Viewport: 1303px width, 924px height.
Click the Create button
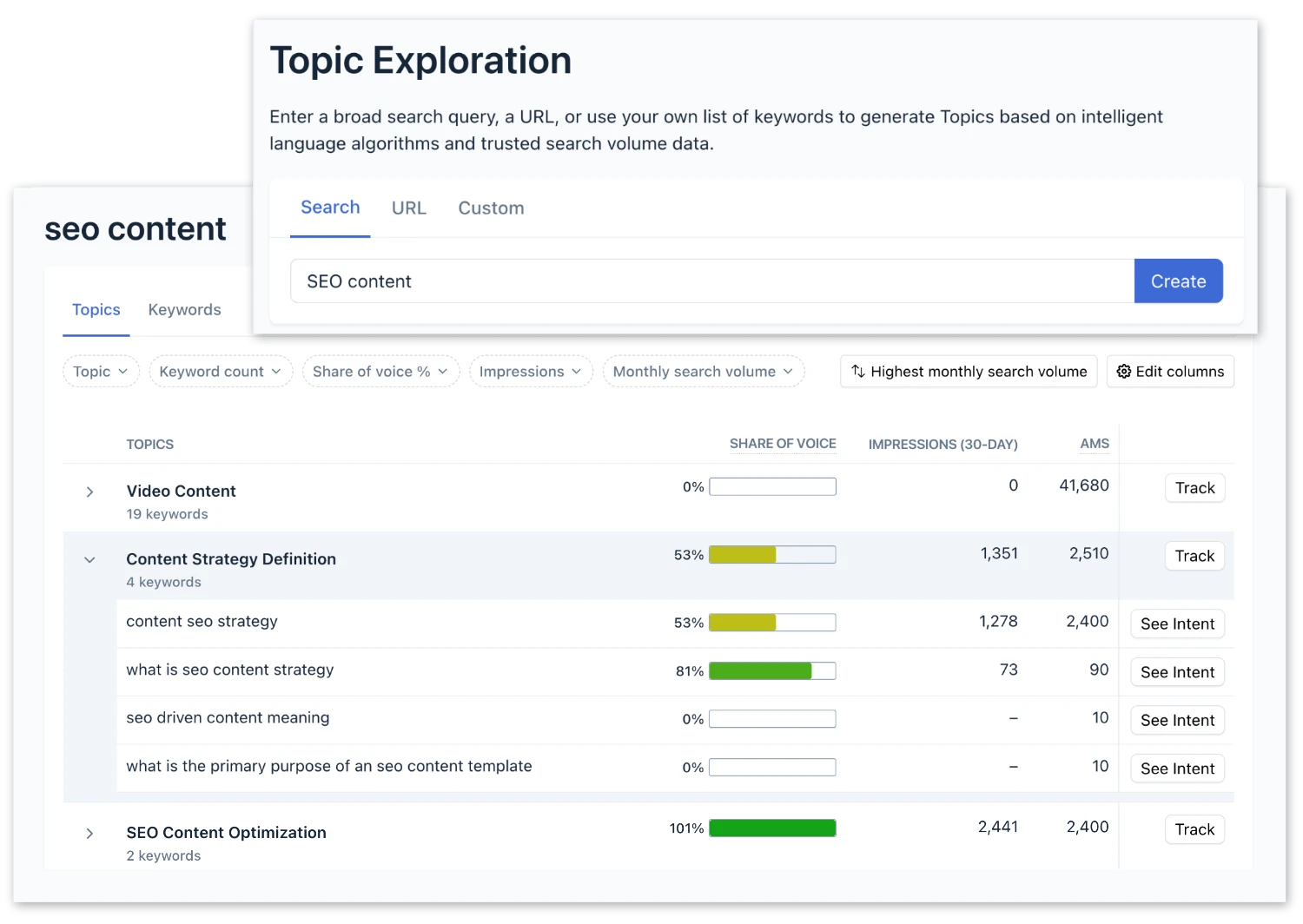coord(1178,280)
